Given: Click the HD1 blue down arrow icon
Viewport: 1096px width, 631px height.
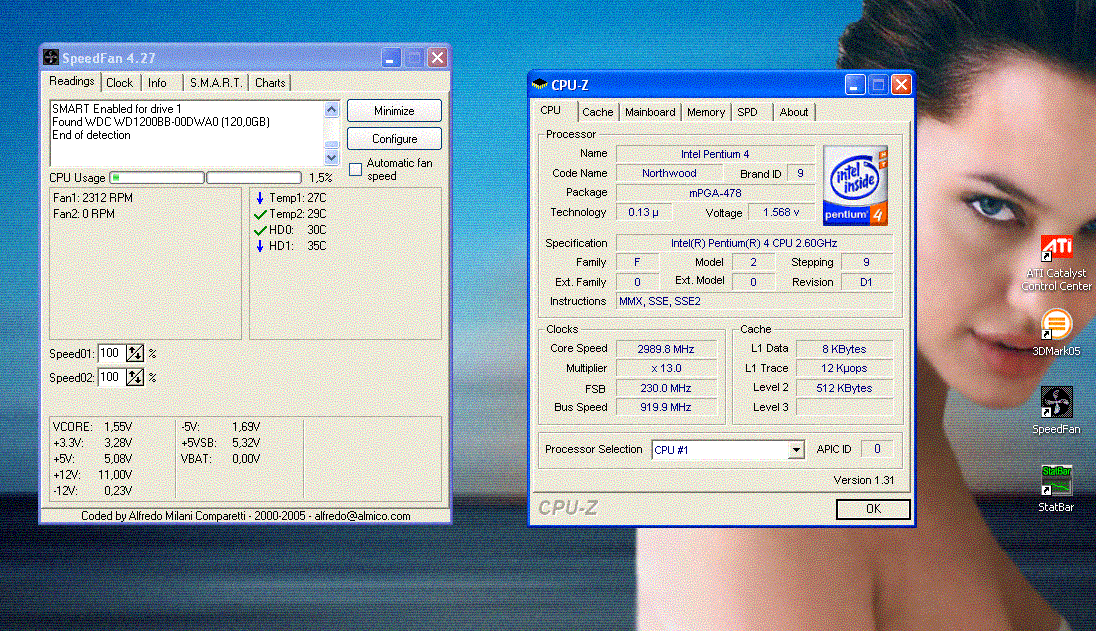Looking at the screenshot, I should 260,246.
